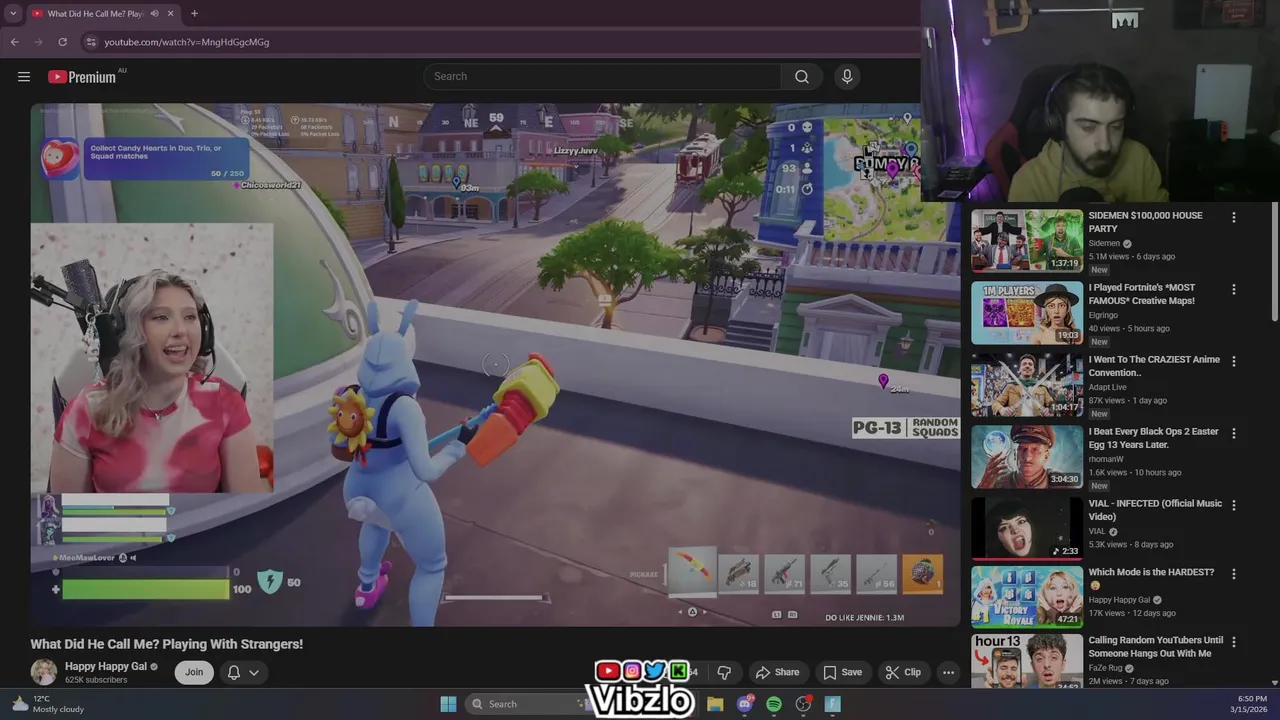Viewport: 1280px width, 720px height.
Task: Open Happy Happy Gal channel avatar
Action: tap(43, 672)
